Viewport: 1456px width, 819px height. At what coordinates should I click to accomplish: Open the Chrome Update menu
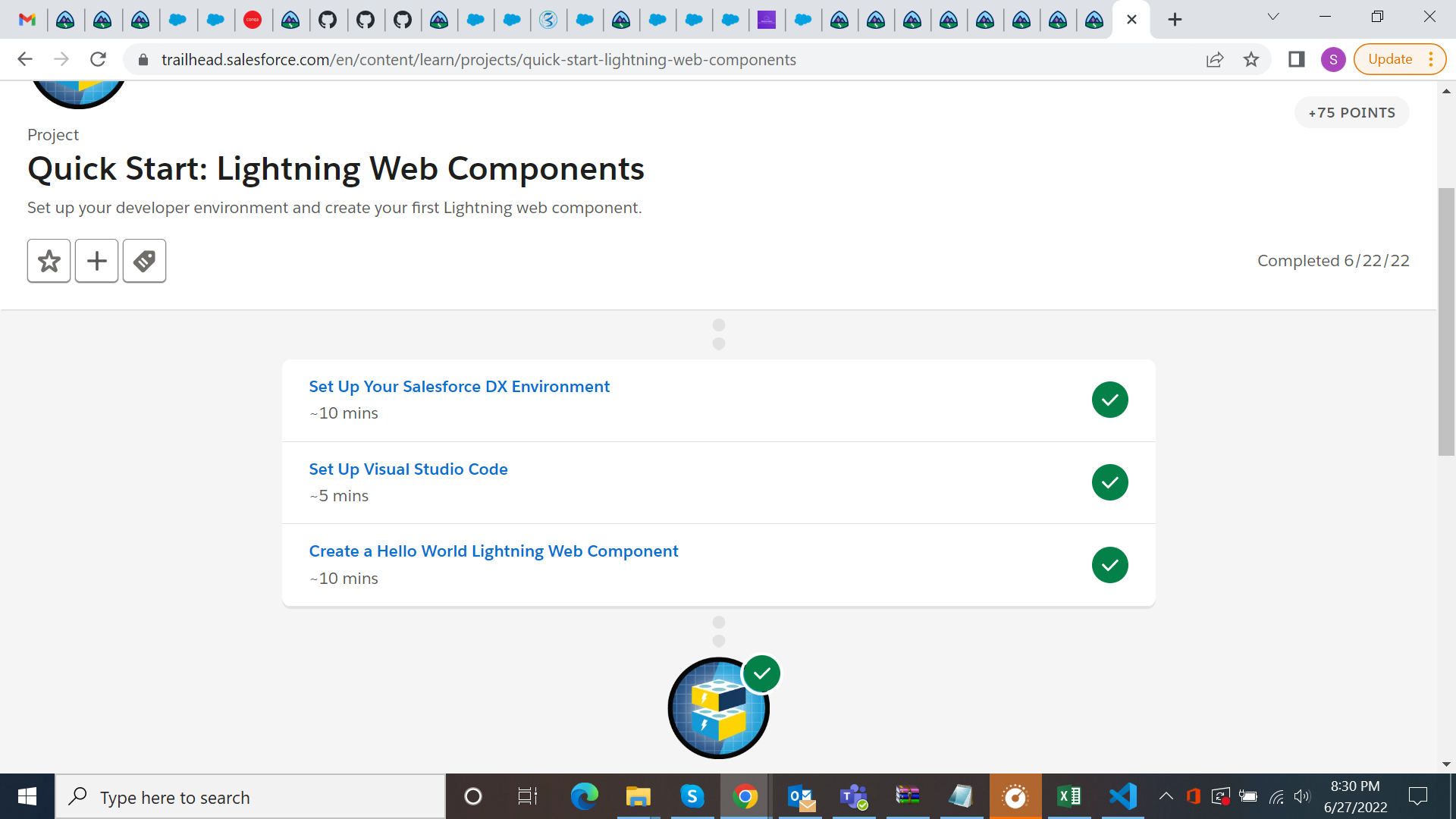pos(1400,59)
